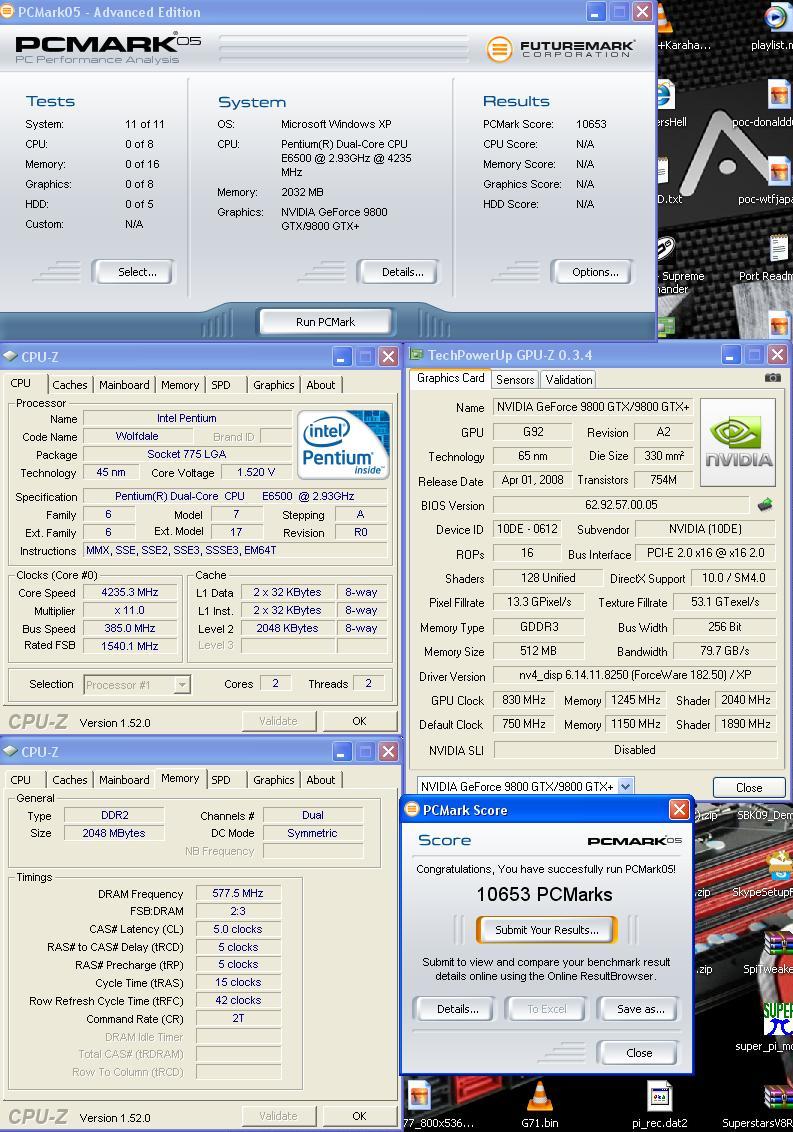Viewport: 793px width, 1132px height.
Task: Click the Specification field Pentium E6500
Action: [x=235, y=496]
